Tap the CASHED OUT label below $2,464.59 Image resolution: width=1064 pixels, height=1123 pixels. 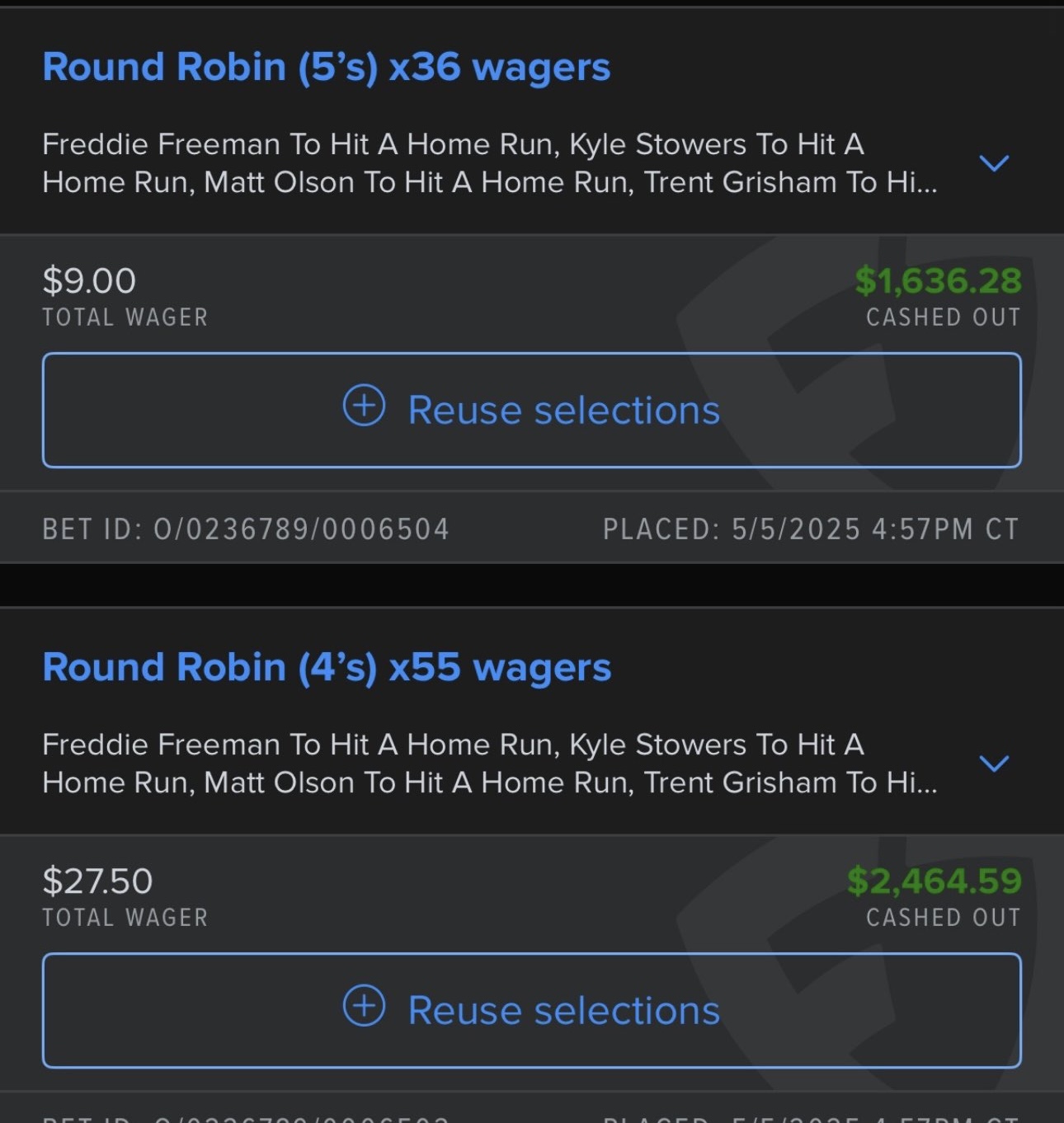click(x=943, y=918)
